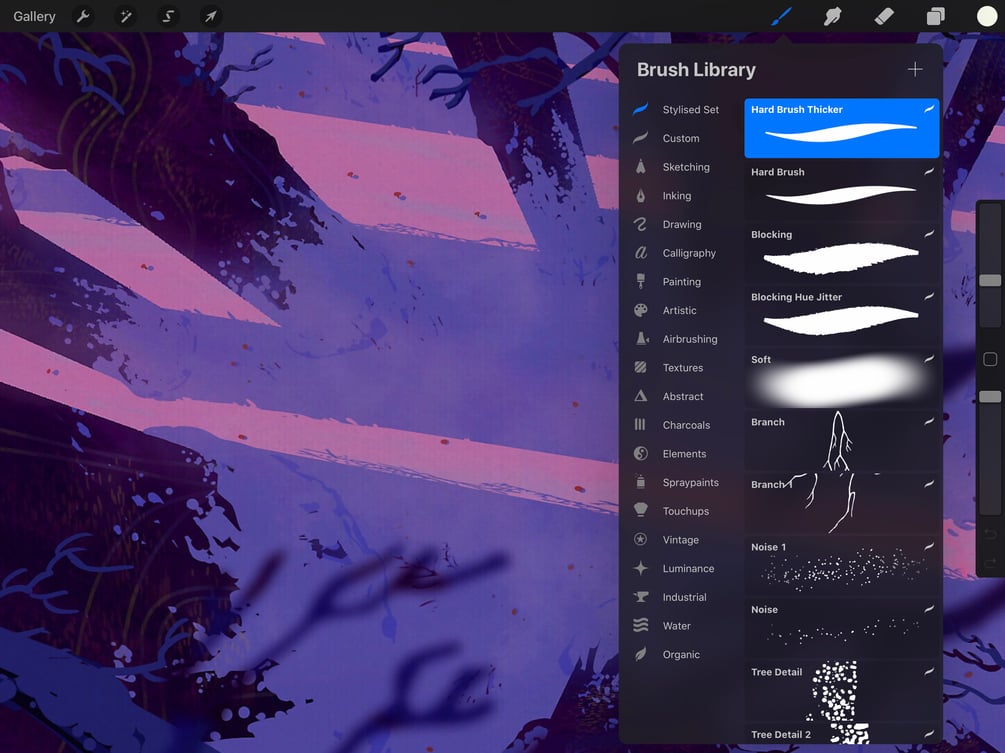Image resolution: width=1005 pixels, height=753 pixels.
Task: Open the Sketching brush category
Action: (679, 167)
